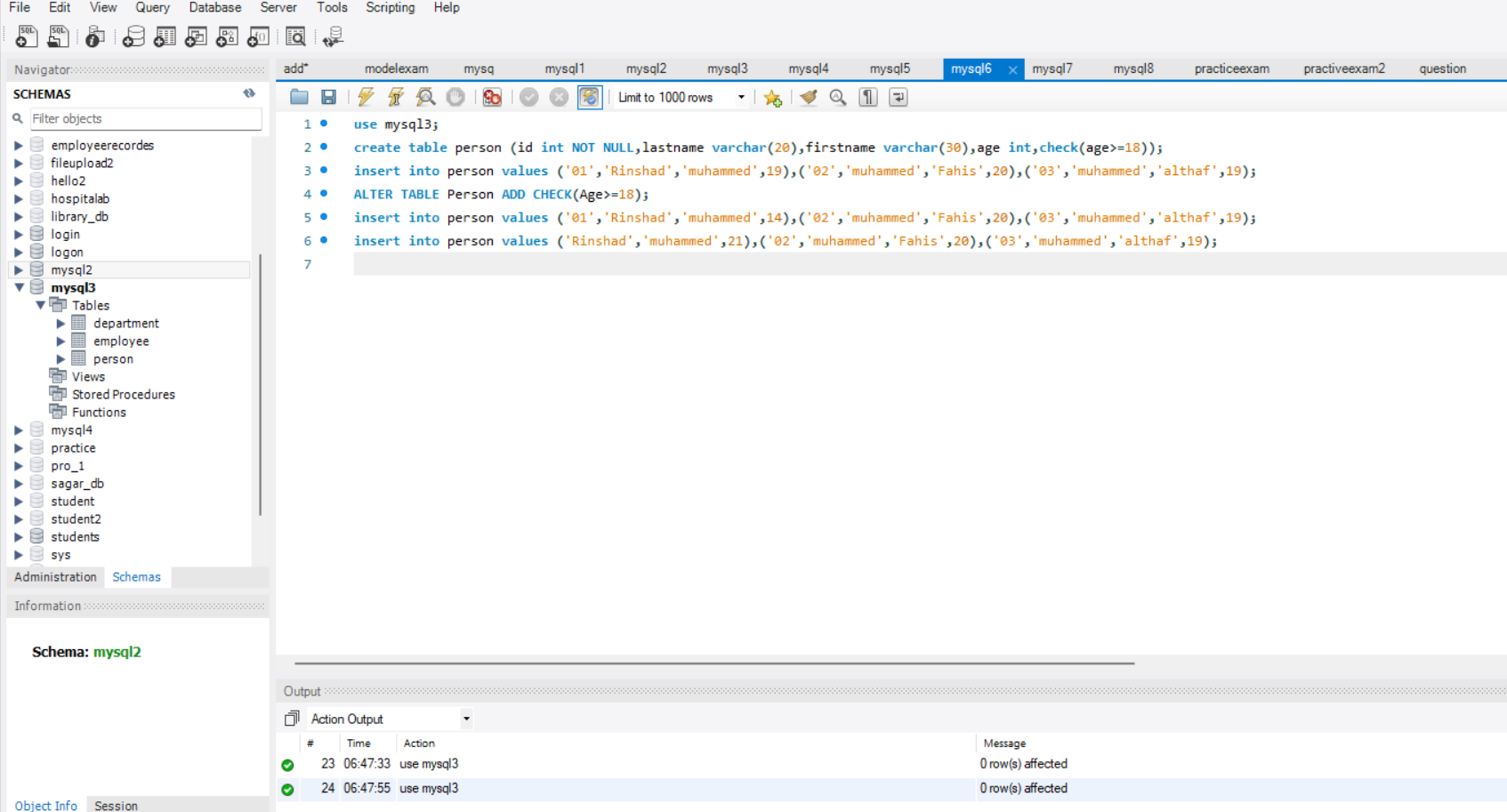Switch to the practiceexam tab
The image size is (1507, 812).
coord(1231,68)
